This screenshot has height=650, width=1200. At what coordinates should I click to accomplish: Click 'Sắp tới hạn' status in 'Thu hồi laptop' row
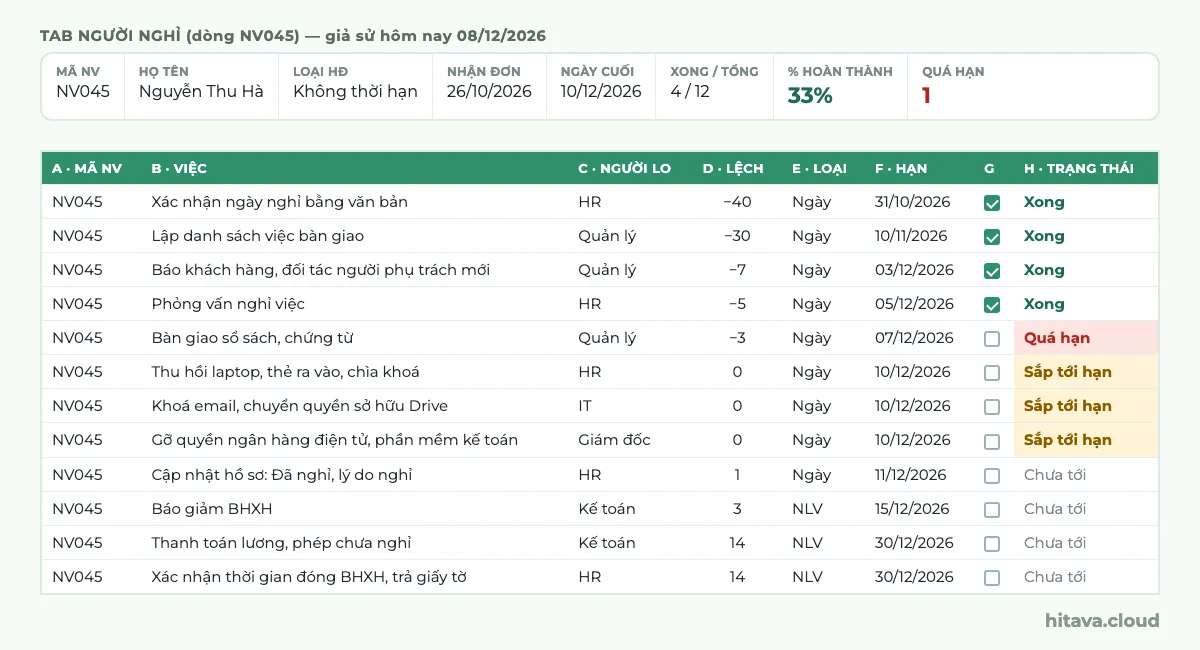(1086, 372)
